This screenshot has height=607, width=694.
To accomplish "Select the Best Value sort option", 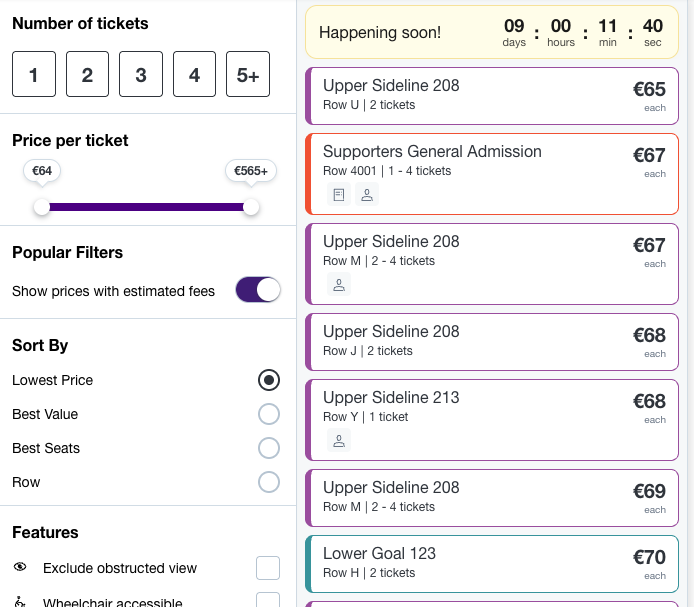I will point(269,414).
